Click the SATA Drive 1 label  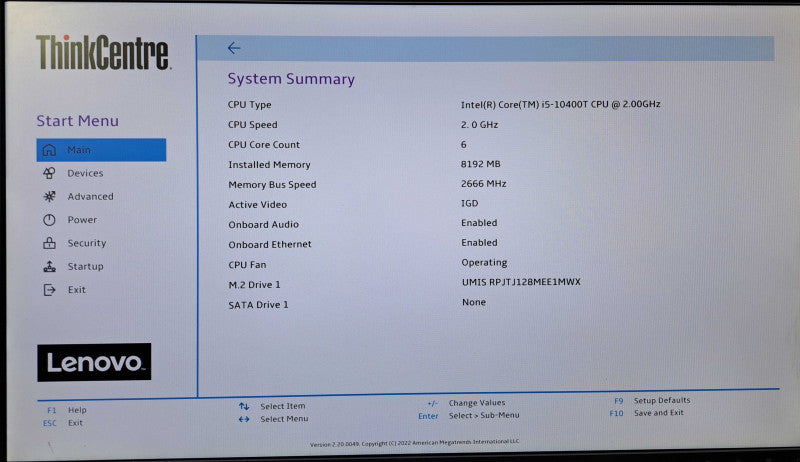pyautogui.click(x=259, y=304)
